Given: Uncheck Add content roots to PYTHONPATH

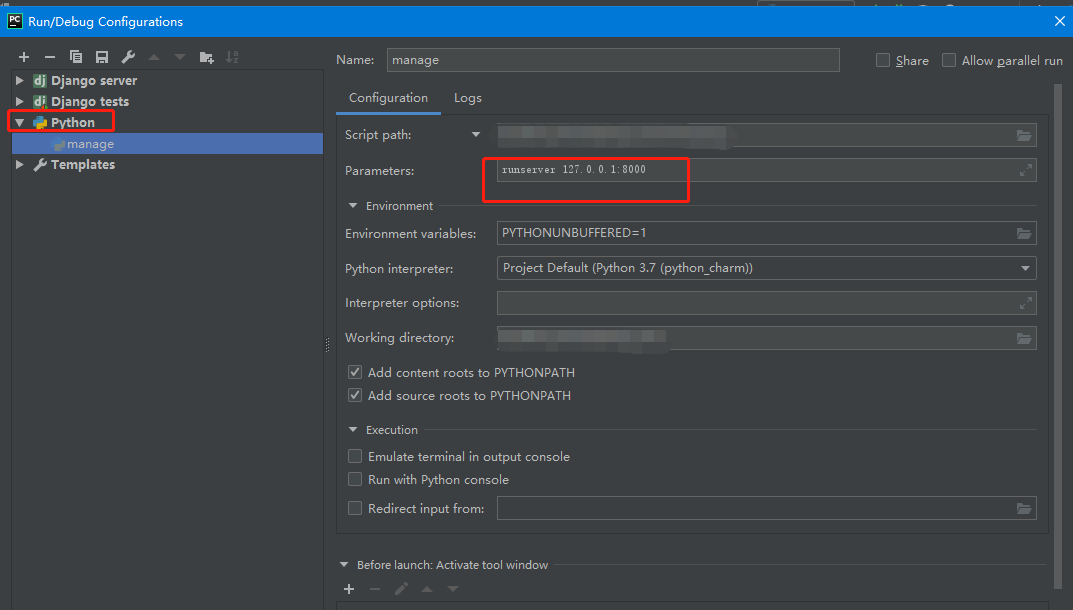Looking at the screenshot, I should [x=355, y=372].
